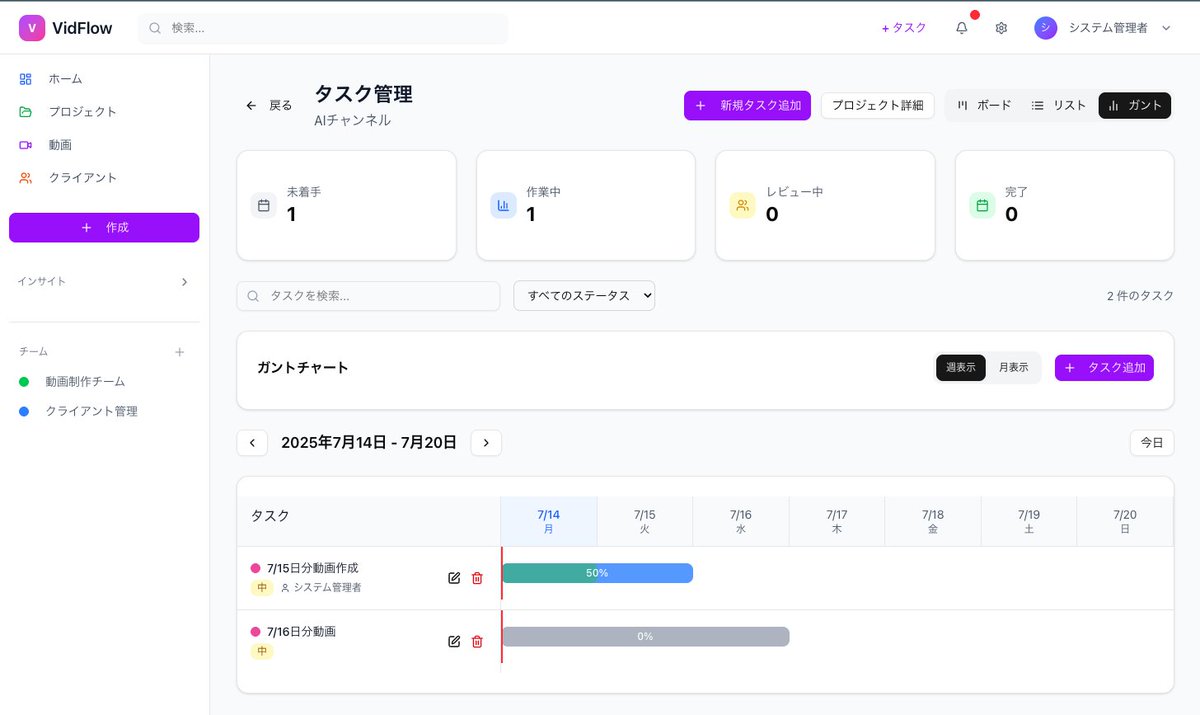Add a new team with plus icon
Viewport: 1200px width, 715px height.
(x=180, y=352)
